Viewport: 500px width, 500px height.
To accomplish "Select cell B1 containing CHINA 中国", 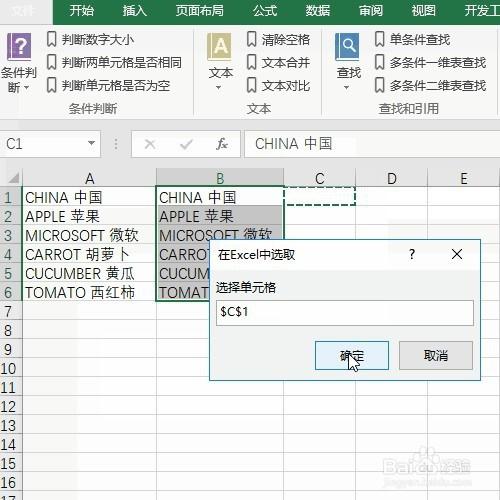I will (220, 197).
